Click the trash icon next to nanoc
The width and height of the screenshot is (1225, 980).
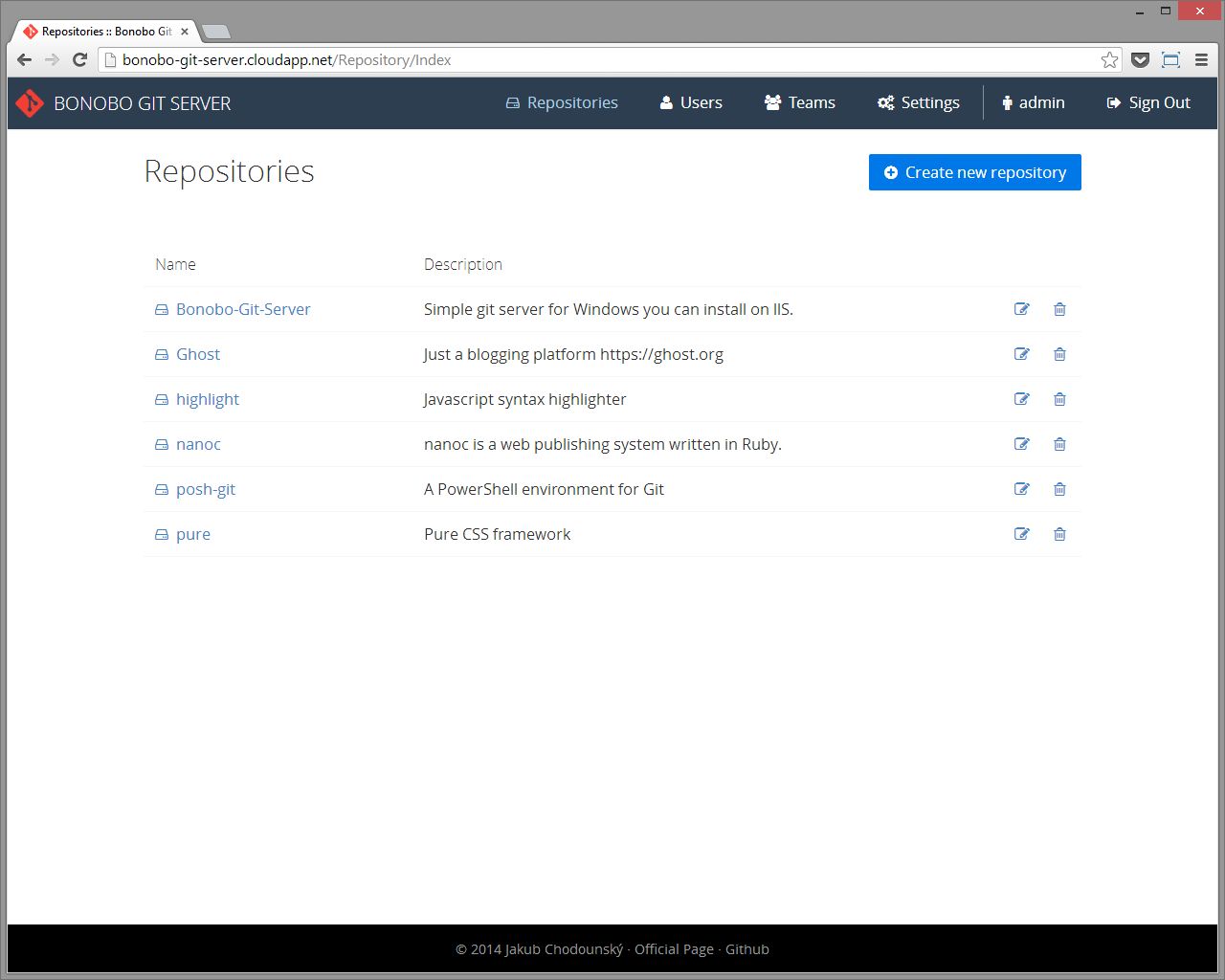pyautogui.click(x=1059, y=444)
